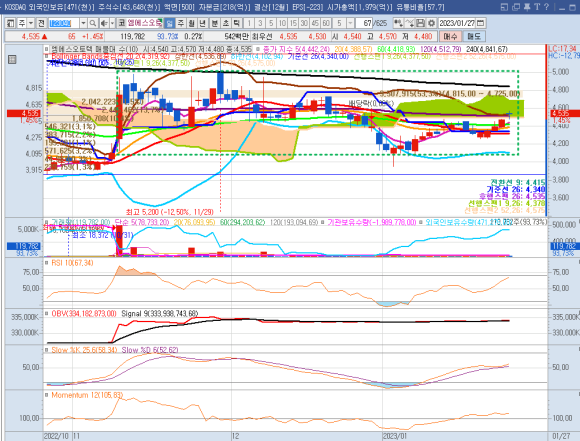Click the small square before the RSI 10 label
Screen dimensions: 580x441
46,263
